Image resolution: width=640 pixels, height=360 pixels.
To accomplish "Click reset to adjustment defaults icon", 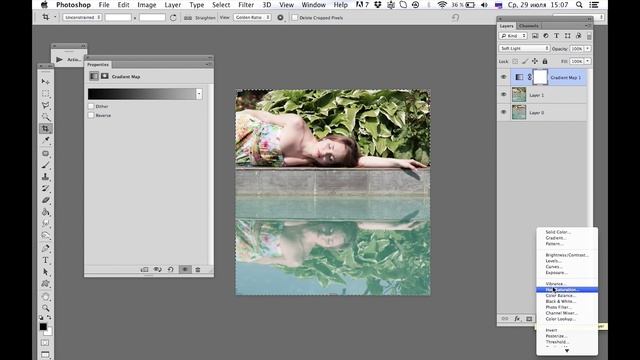I will click(x=171, y=269).
